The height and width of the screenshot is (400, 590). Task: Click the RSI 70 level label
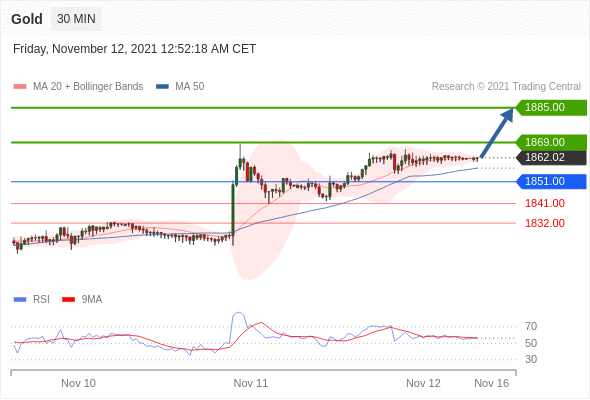point(531,326)
